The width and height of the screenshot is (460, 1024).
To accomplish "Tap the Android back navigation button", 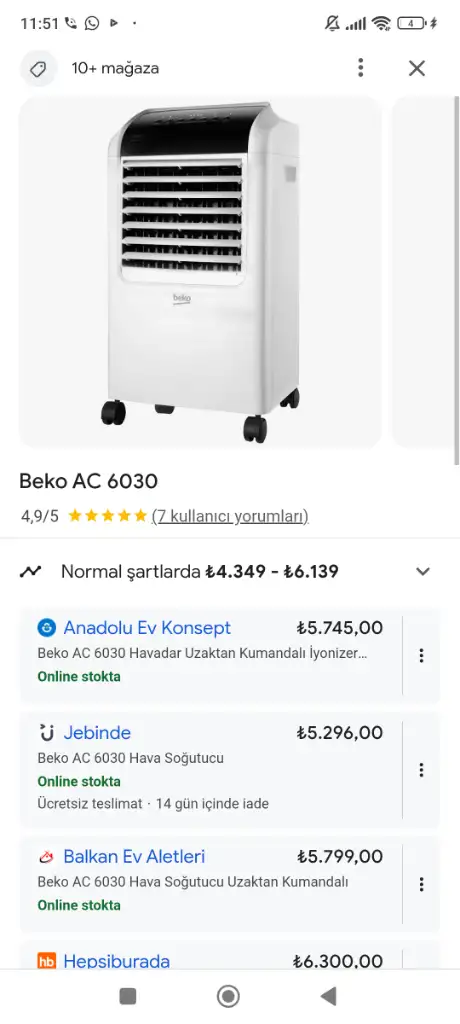I will tap(329, 997).
